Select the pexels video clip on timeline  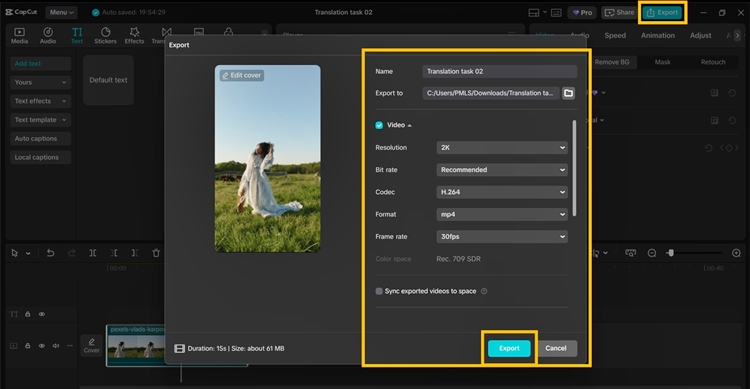pos(136,345)
